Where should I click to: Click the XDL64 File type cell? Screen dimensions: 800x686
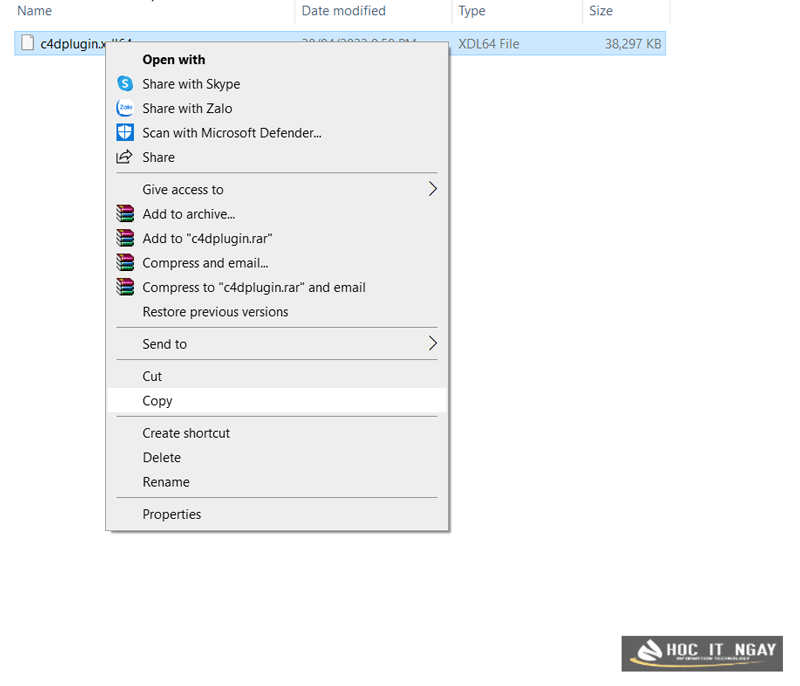pyautogui.click(x=488, y=44)
